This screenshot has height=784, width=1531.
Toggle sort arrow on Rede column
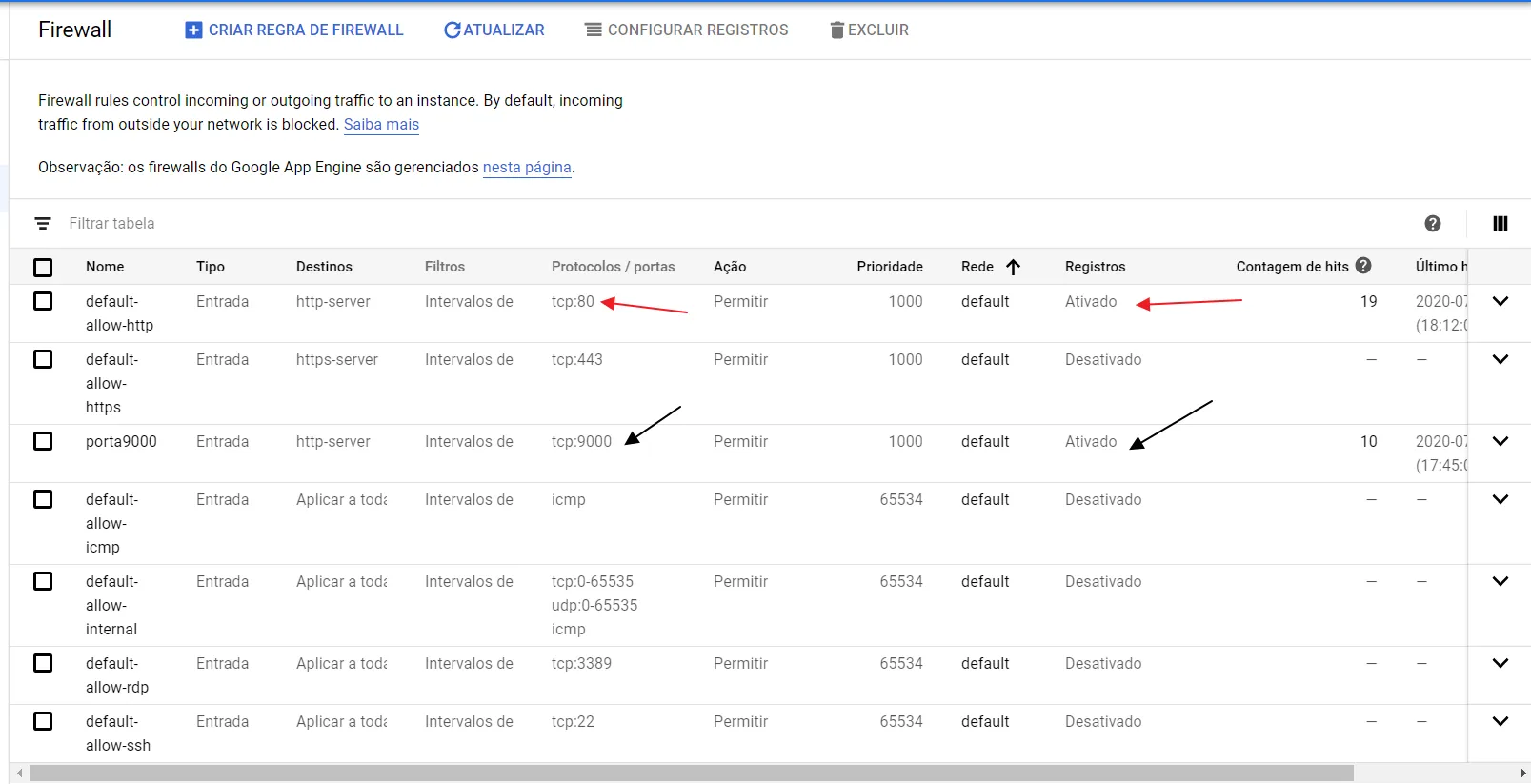[x=1013, y=267]
